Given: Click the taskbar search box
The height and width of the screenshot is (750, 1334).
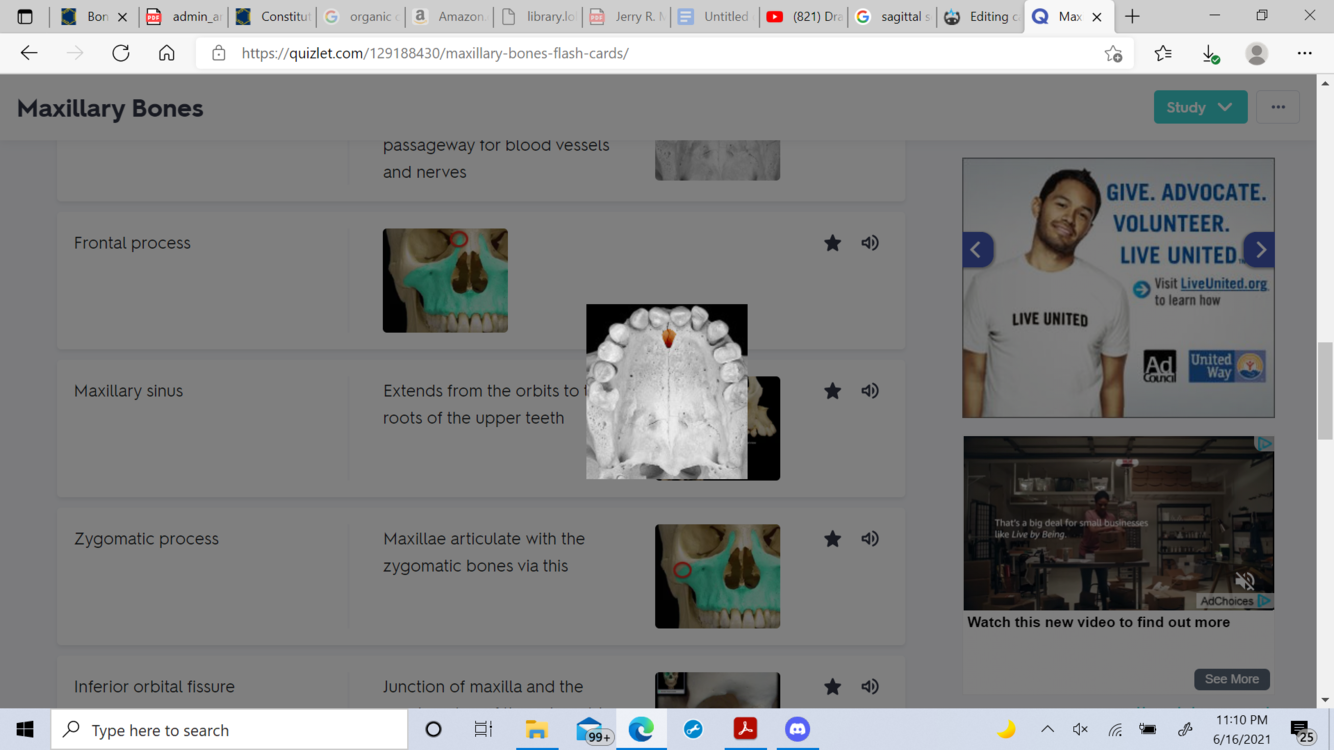Looking at the screenshot, I should 230,730.
